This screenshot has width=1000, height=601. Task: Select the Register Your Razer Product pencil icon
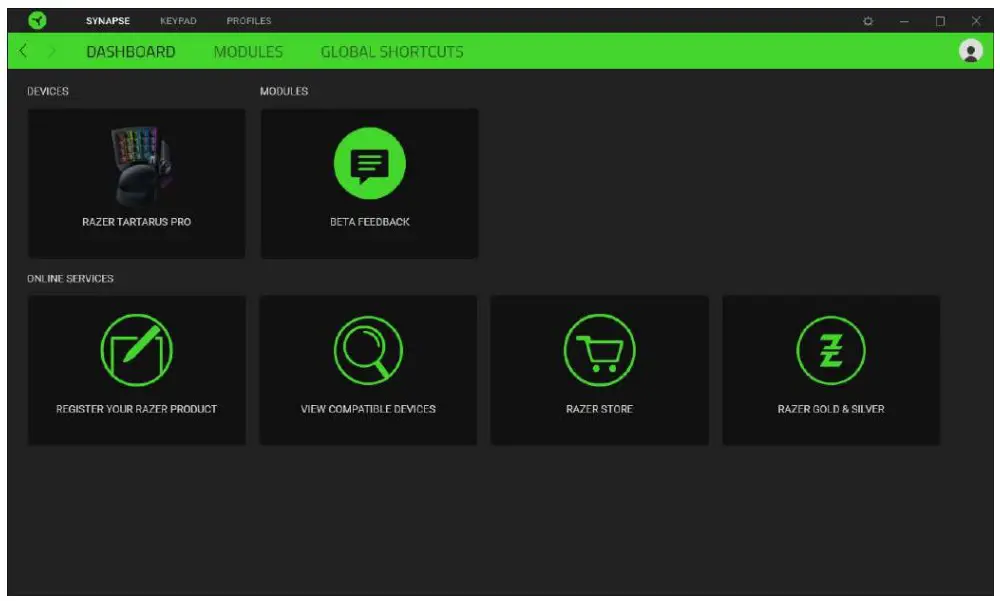coord(137,350)
